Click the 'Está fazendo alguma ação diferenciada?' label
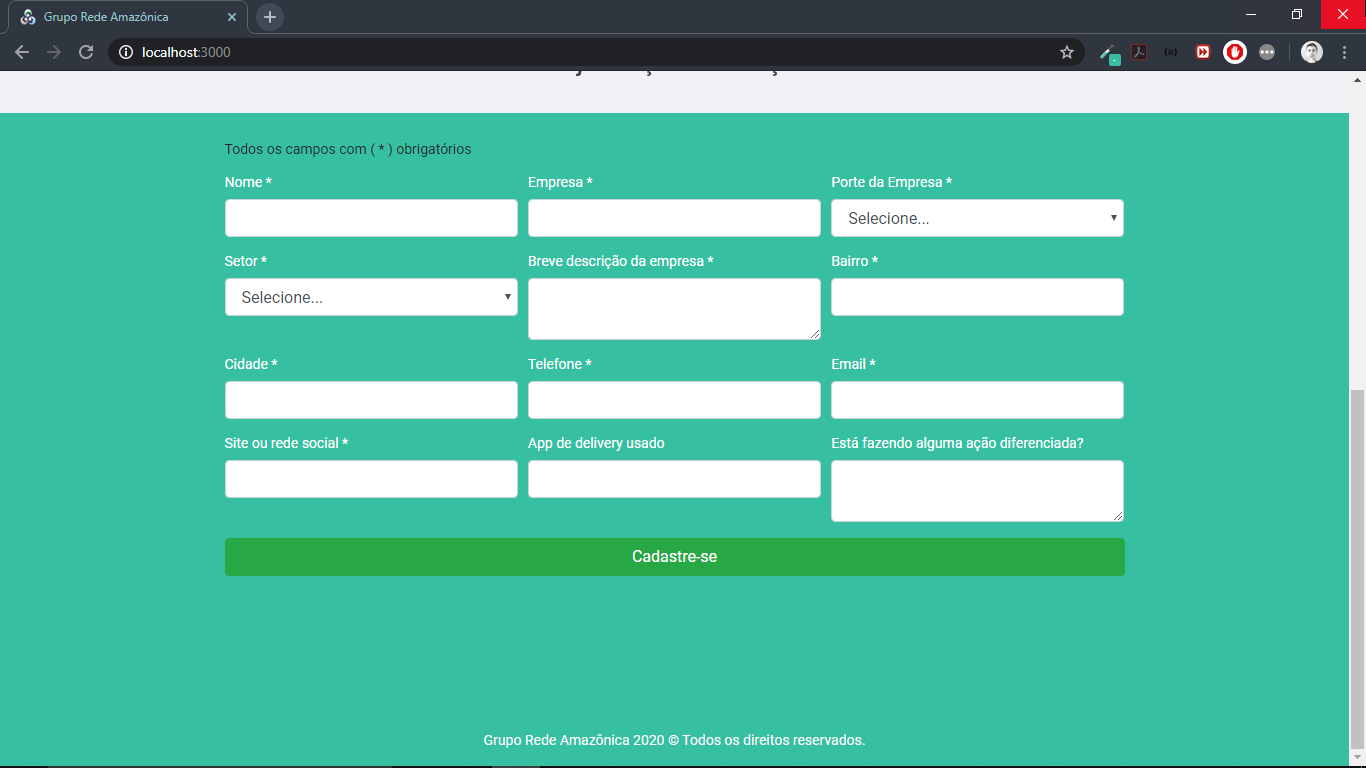 pos(958,443)
